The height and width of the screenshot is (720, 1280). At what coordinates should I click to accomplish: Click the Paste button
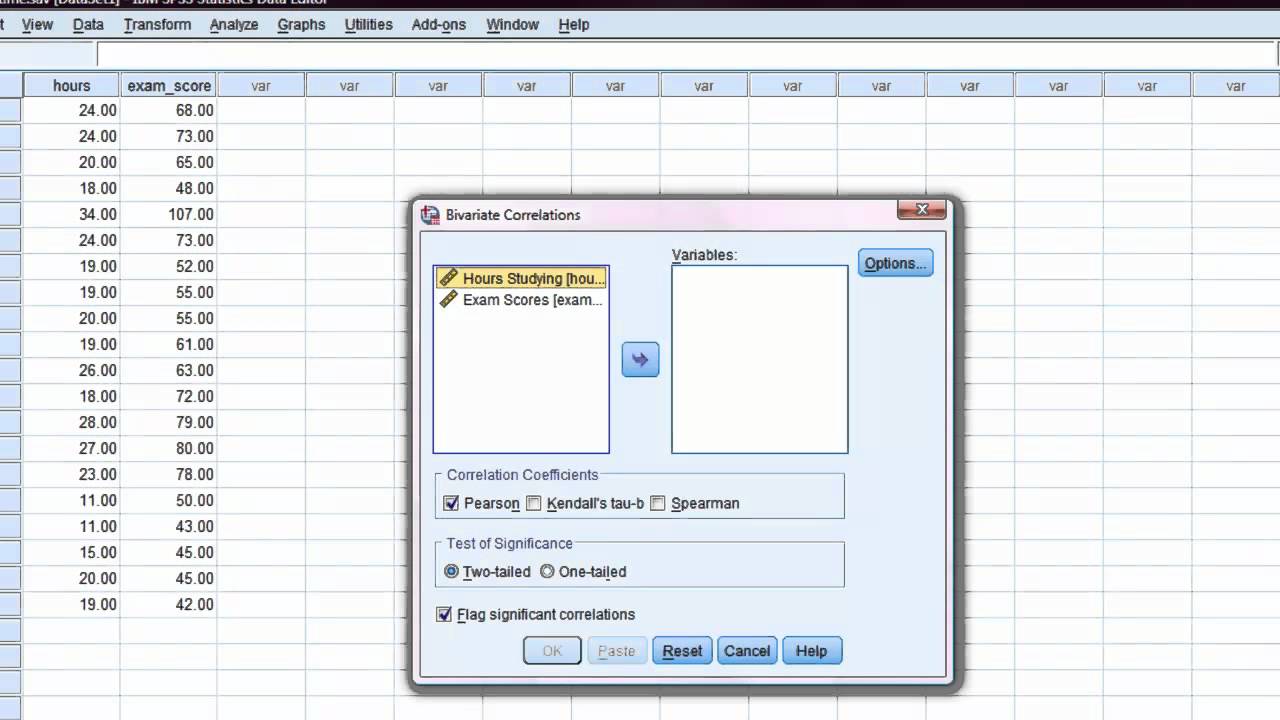click(x=616, y=651)
